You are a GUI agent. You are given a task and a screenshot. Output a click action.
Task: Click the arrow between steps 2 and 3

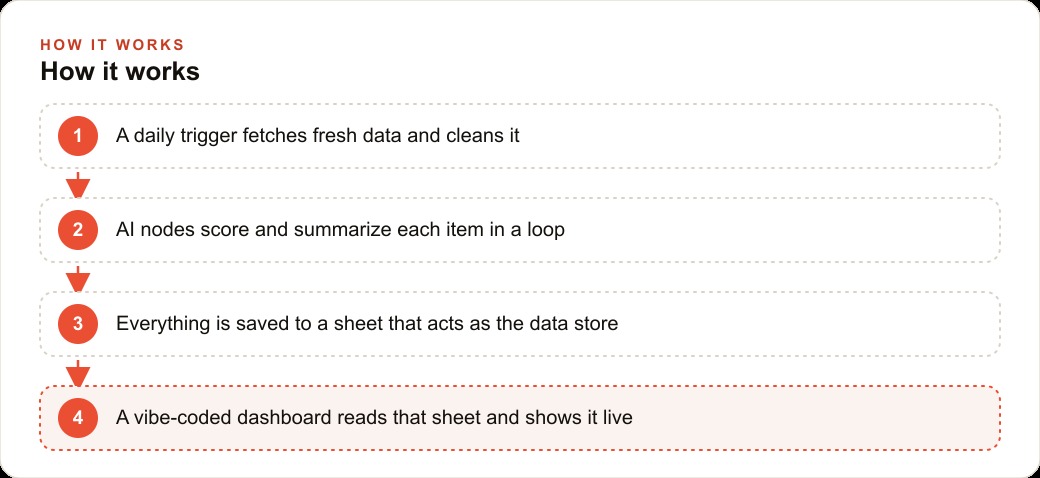tap(78, 278)
